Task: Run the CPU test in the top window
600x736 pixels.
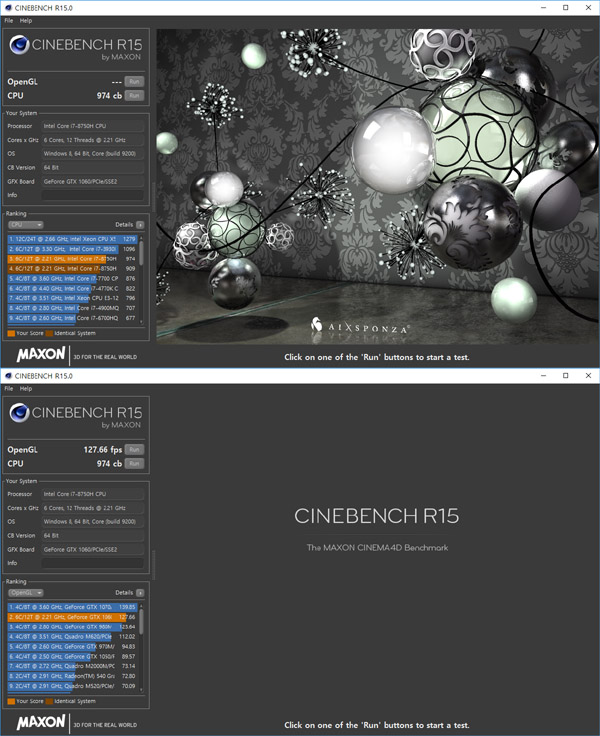Action: [x=133, y=95]
